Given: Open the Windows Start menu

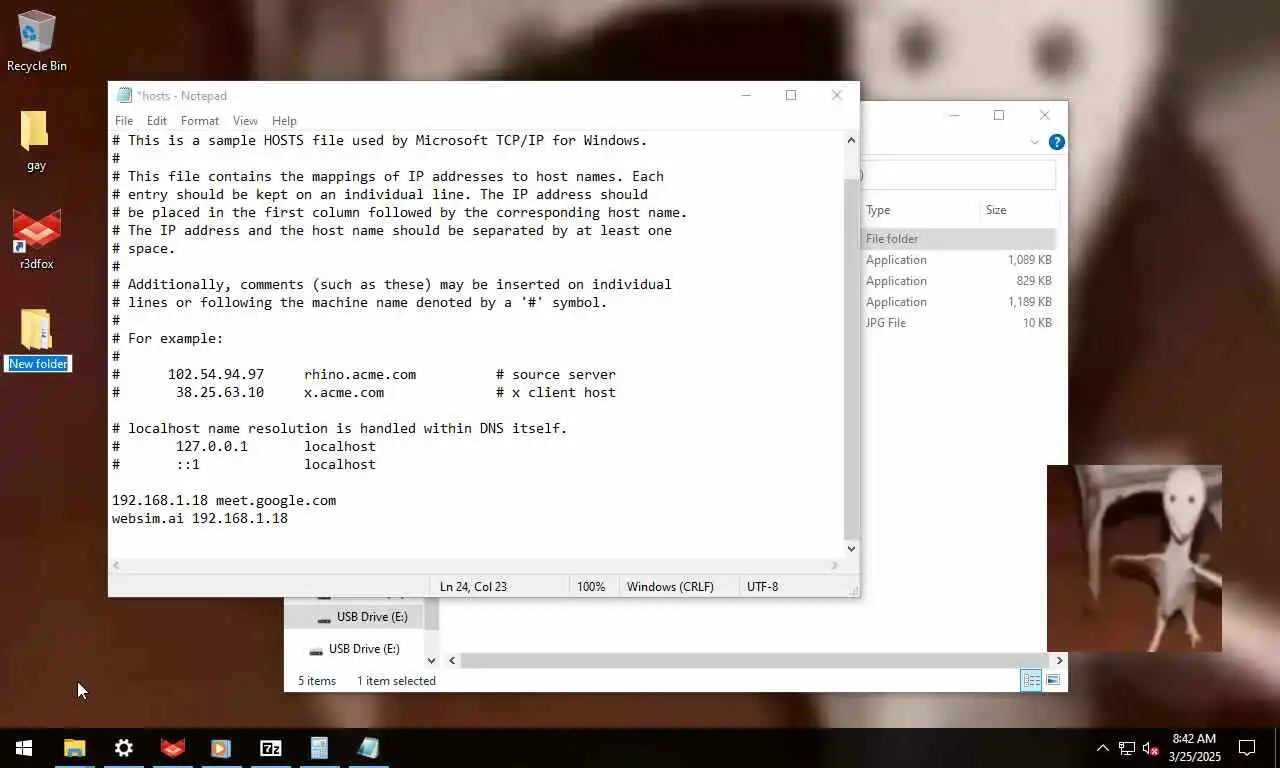Looking at the screenshot, I should pyautogui.click(x=24, y=748).
